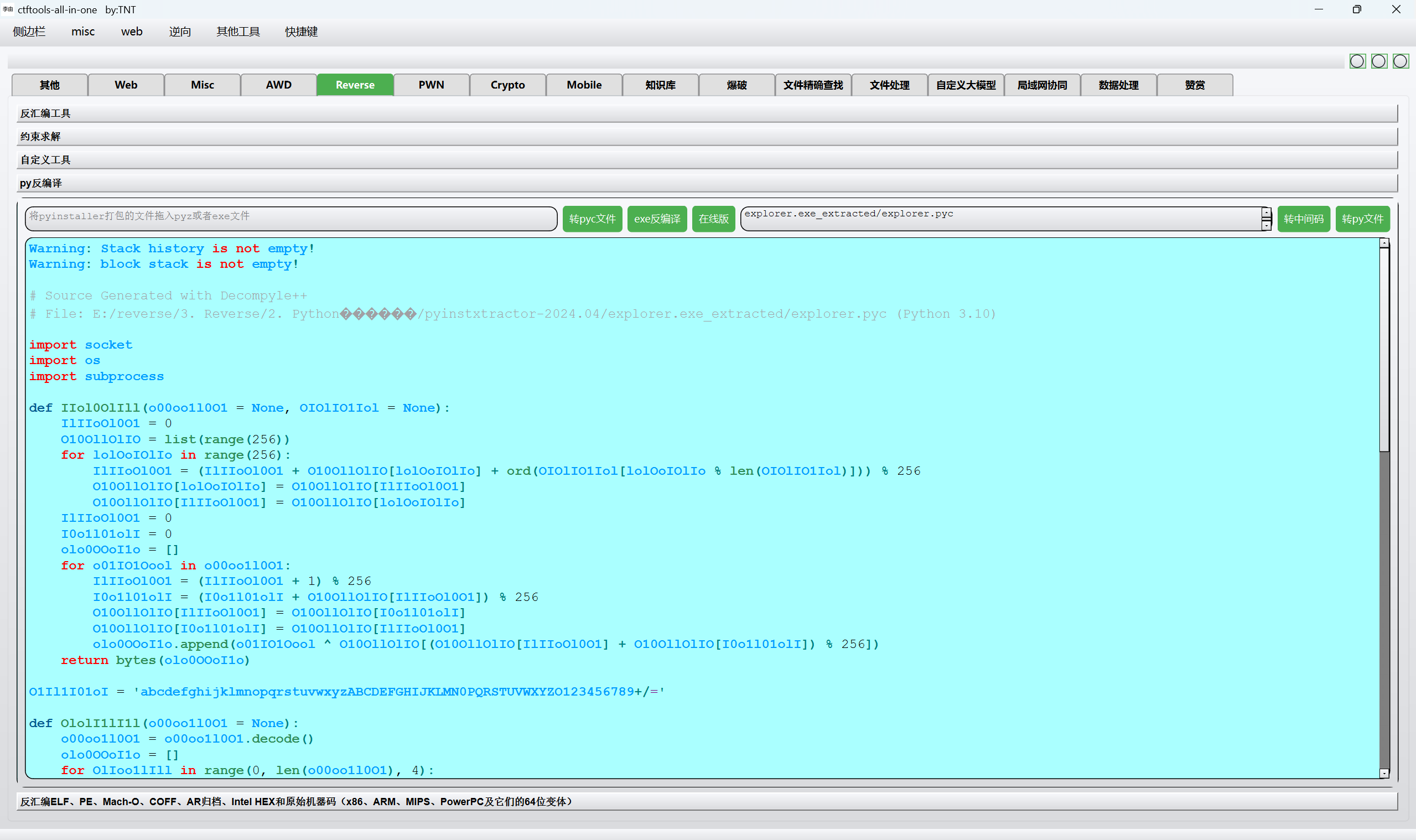Open the web menu in menu bar
Image resolution: width=1416 pixels, height=840 pixels.
click(131, 32)
